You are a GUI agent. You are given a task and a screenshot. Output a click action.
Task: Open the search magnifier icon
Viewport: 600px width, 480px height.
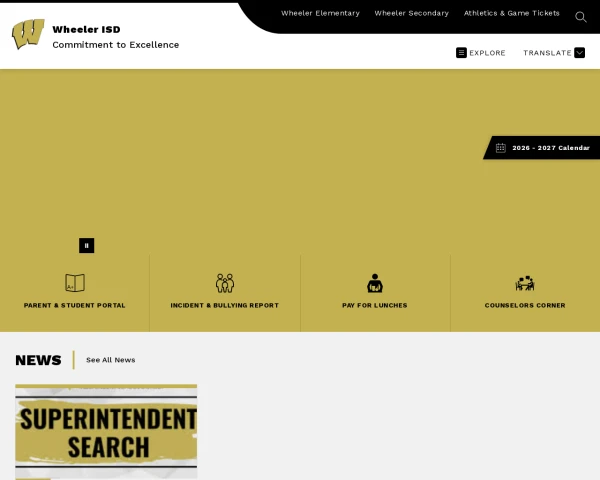coord(580,17)
